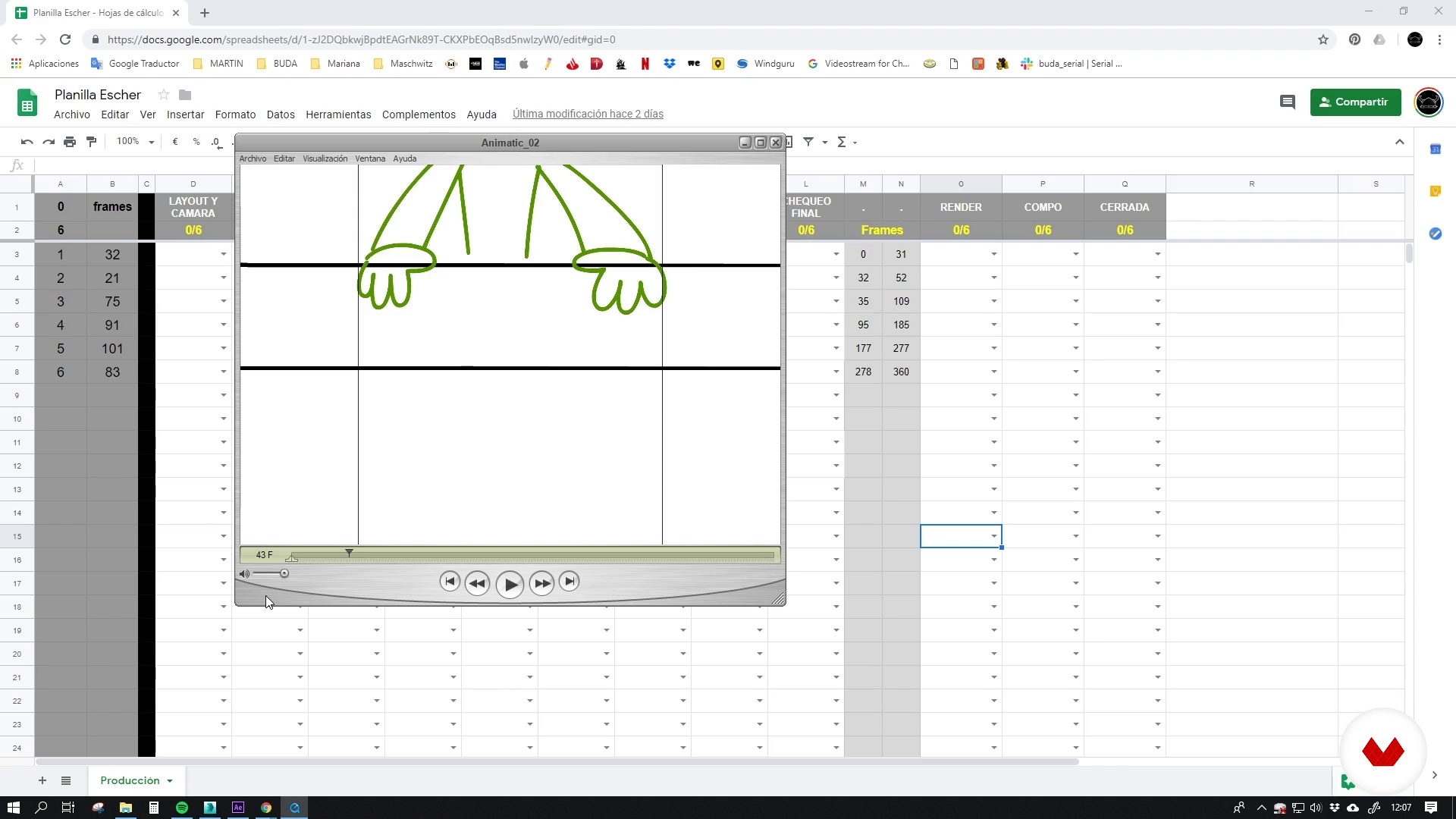Open the comment history icon
Viewport: 1456px width, 819px height.
1287,102
